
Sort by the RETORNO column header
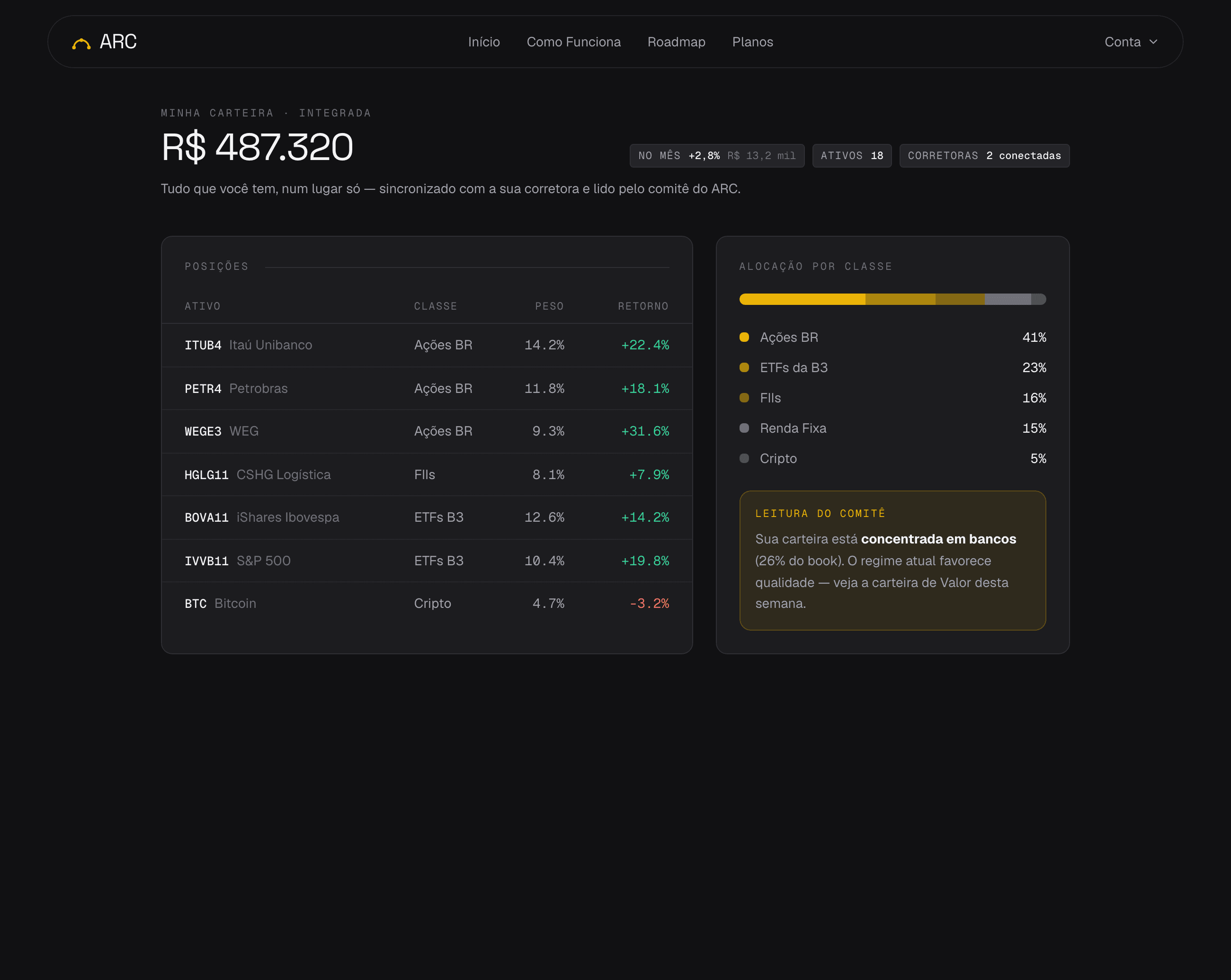click(x=643, y=306)
